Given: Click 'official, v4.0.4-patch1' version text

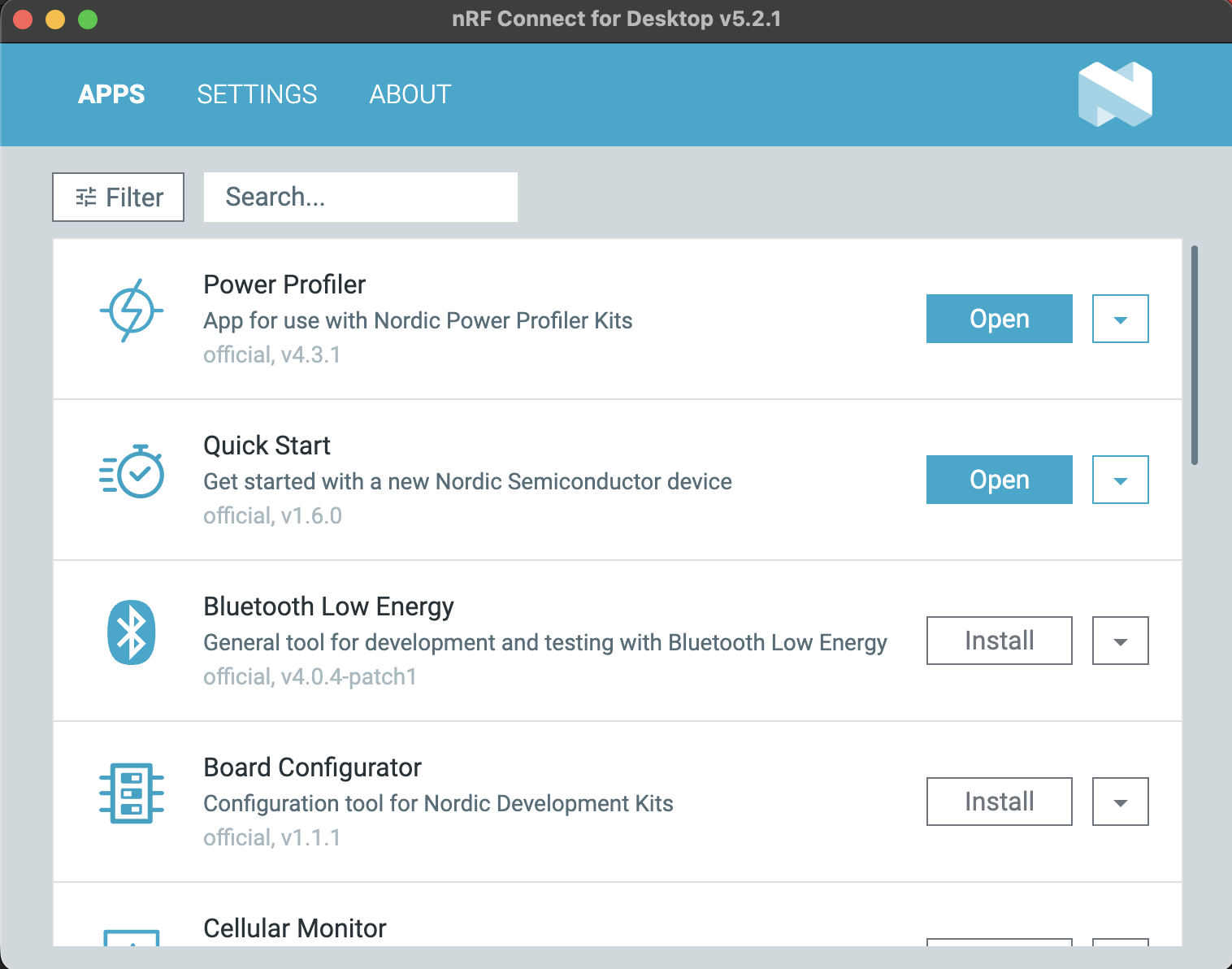Looking at the screenshot, I should pyautogui.click(x=310, y=676).
